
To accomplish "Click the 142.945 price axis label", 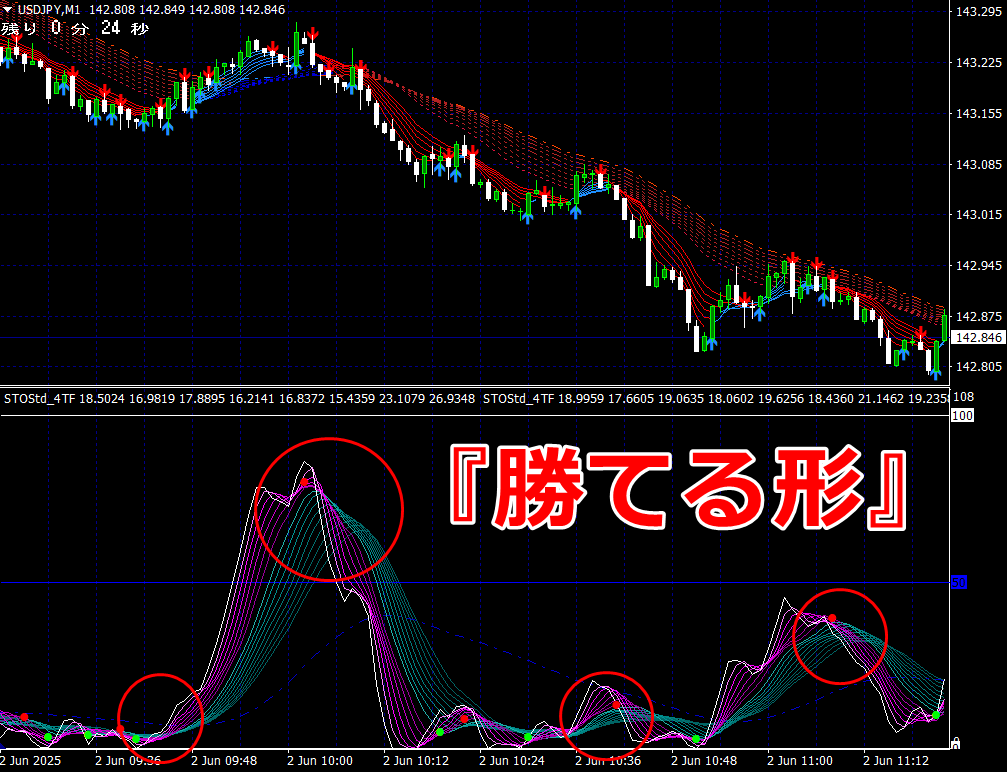I will [979, 265].
